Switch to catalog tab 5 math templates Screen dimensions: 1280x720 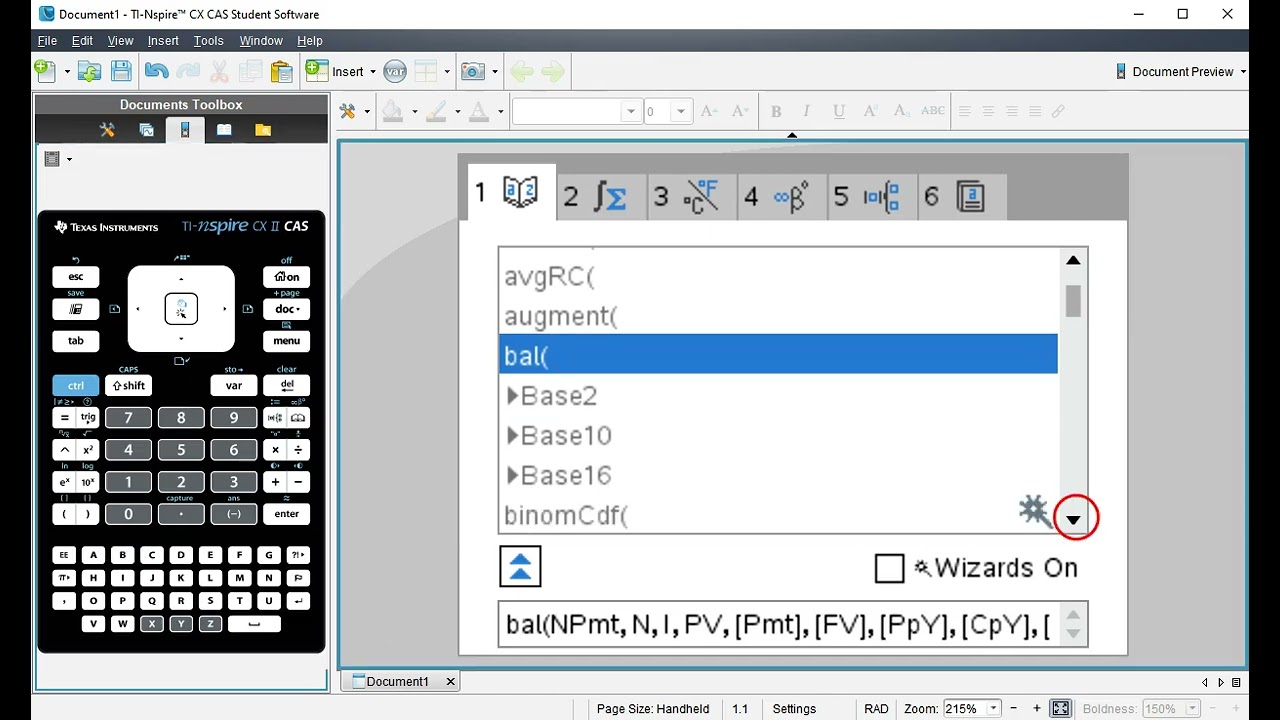(871, 197)
